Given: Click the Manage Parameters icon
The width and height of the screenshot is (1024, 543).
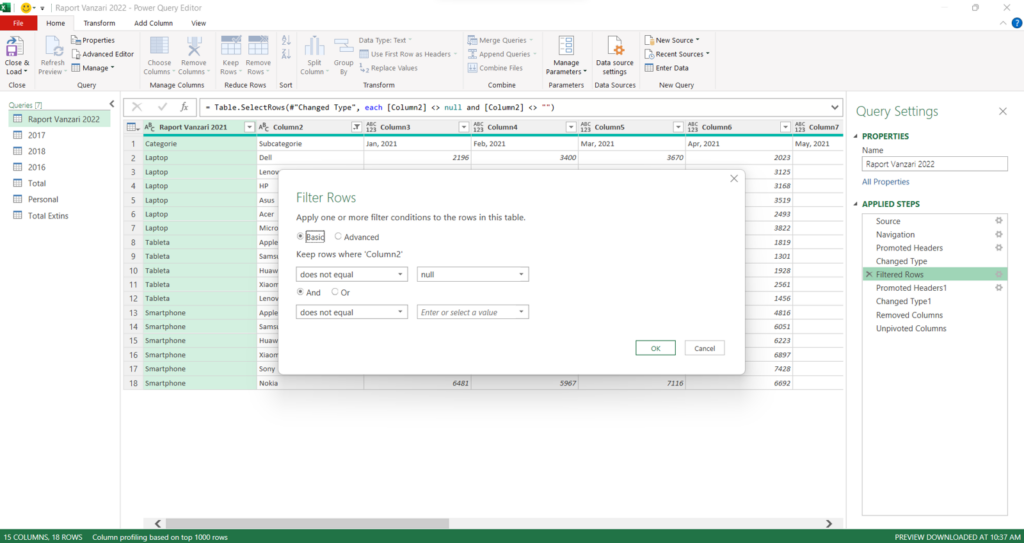Looking at the screenshot, I should tap(566, 50).
